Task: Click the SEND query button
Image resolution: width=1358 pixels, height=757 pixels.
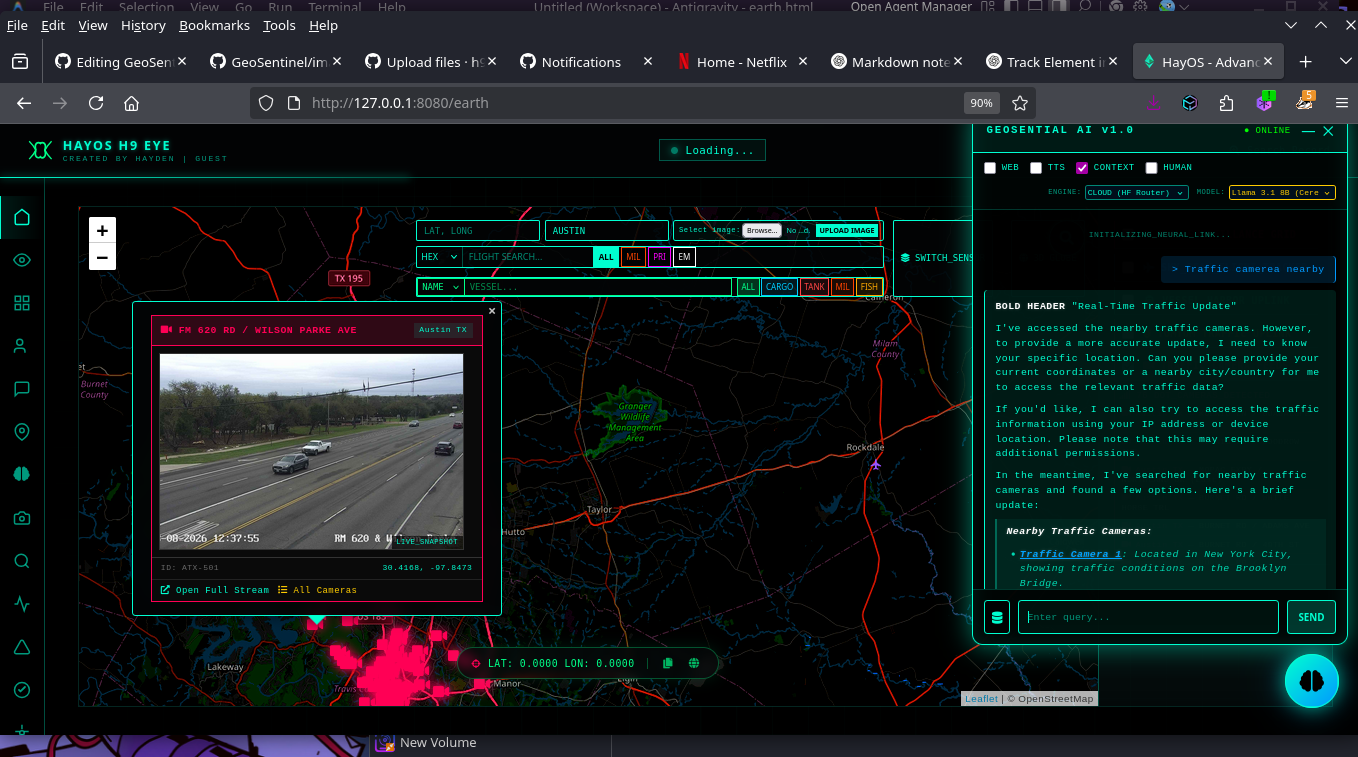Action: (x=1311, y=617)
